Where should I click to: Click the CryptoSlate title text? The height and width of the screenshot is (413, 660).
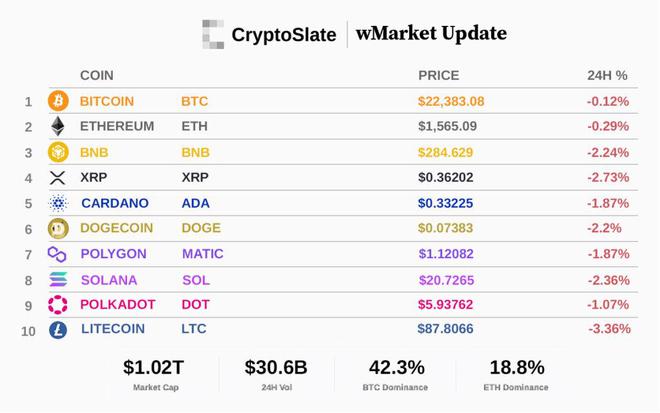(284, 35)
